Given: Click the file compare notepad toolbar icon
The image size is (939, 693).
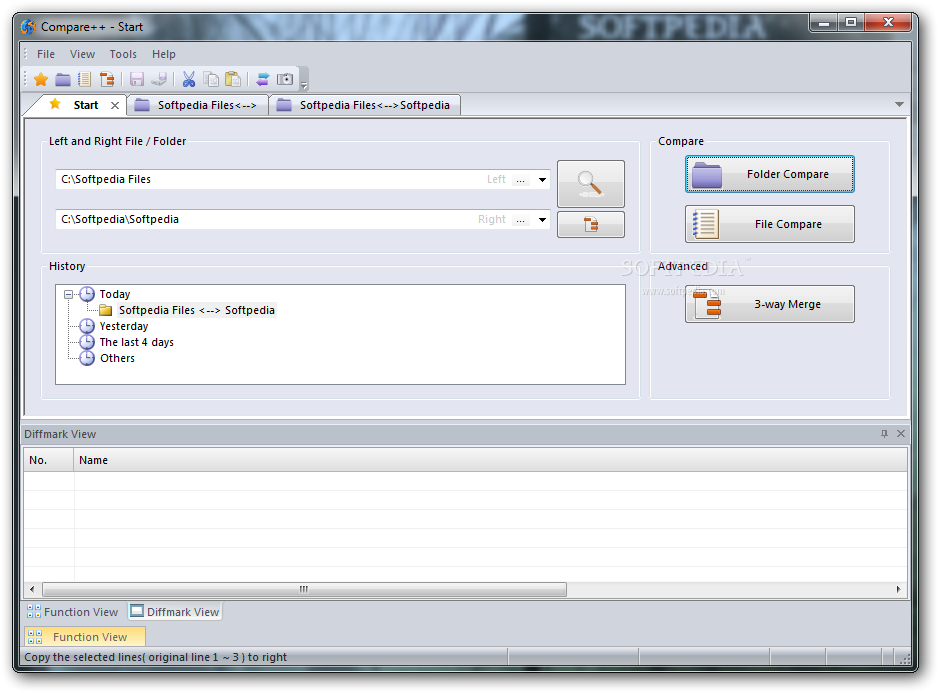Looking at the screenshot, I should (x=84, y=79).
